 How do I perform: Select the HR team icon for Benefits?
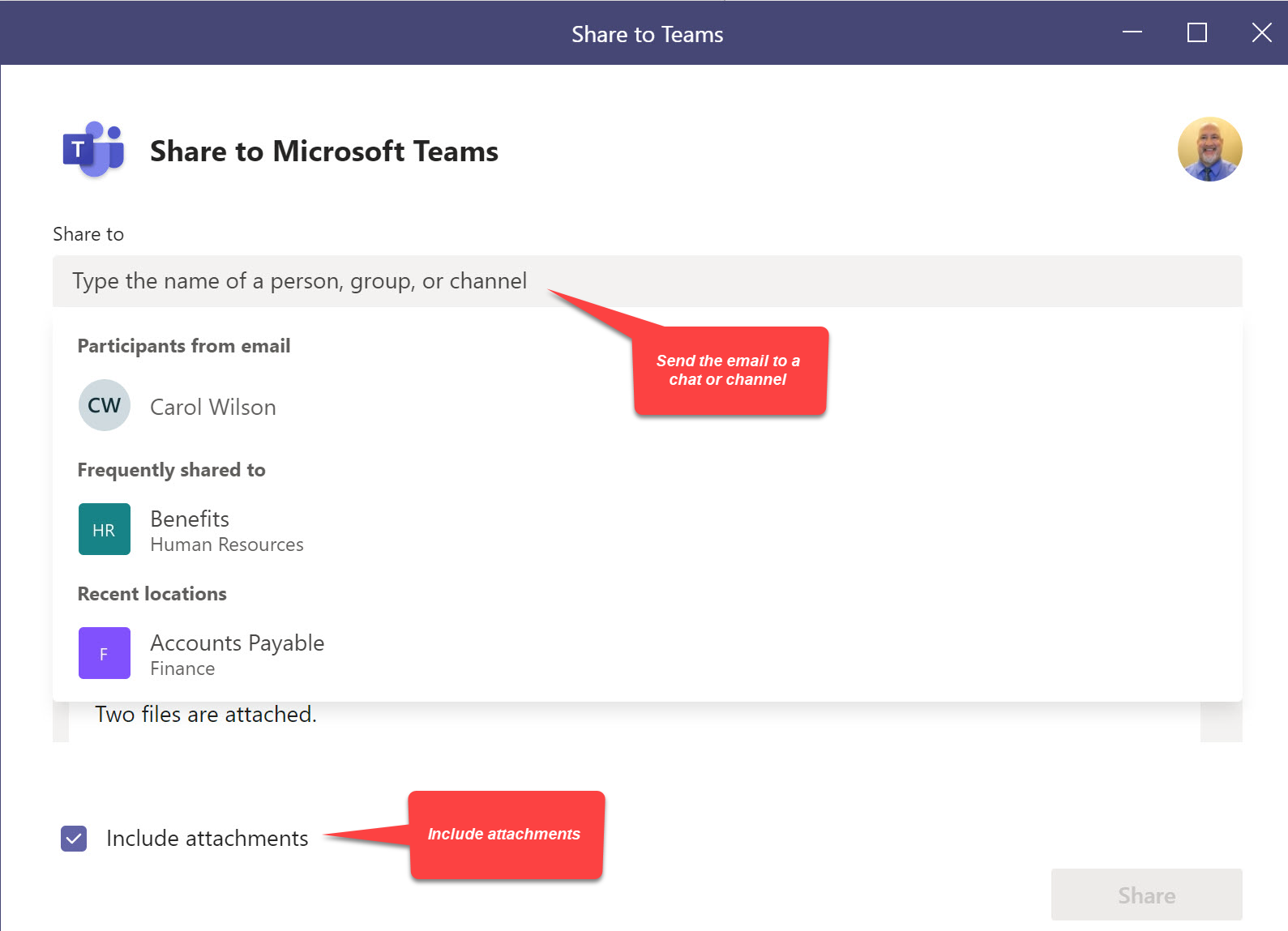click(x=104, y=529)
